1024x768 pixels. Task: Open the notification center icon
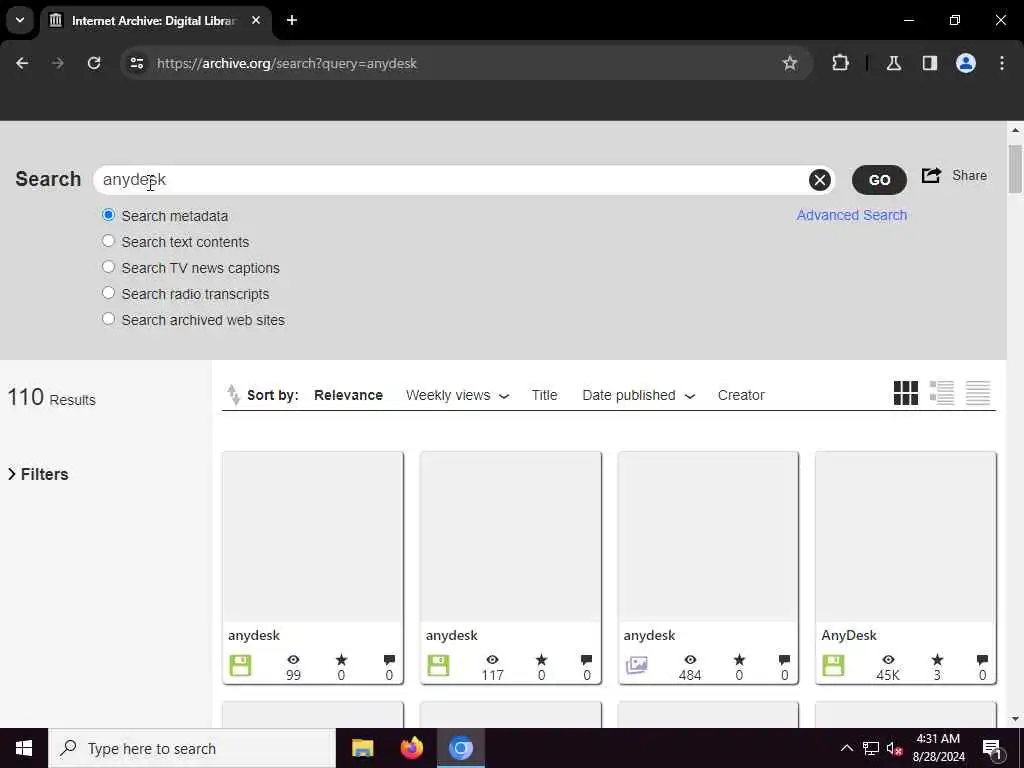pos(993,748)
